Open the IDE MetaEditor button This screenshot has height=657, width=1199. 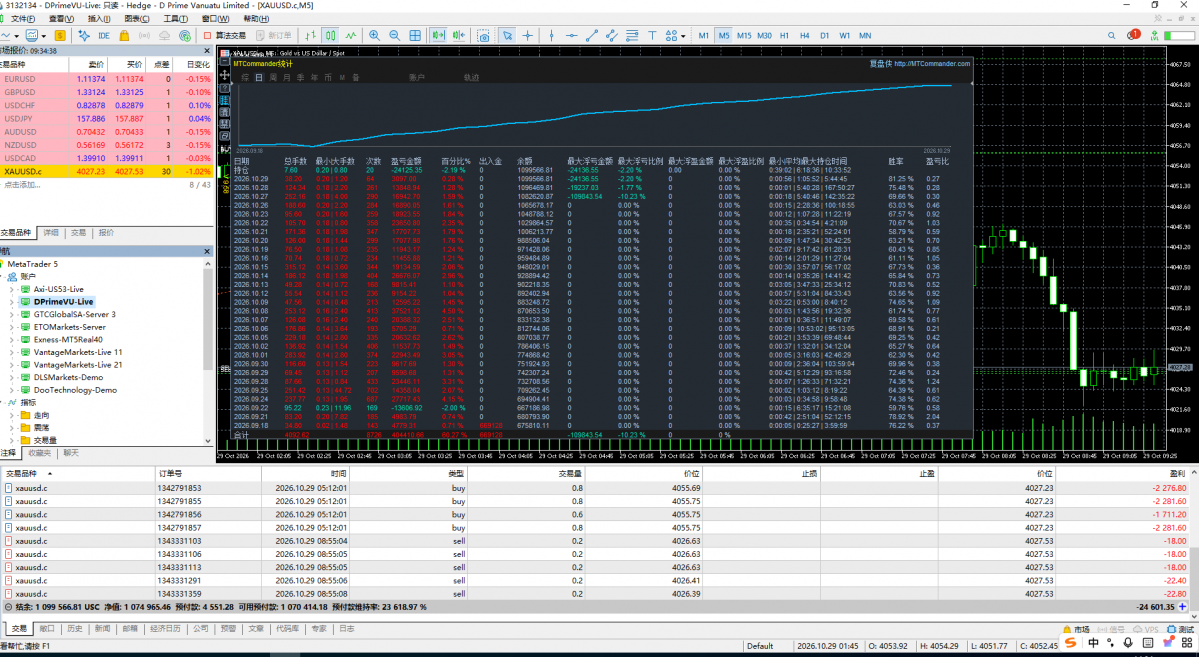click(x=104, y=35)
